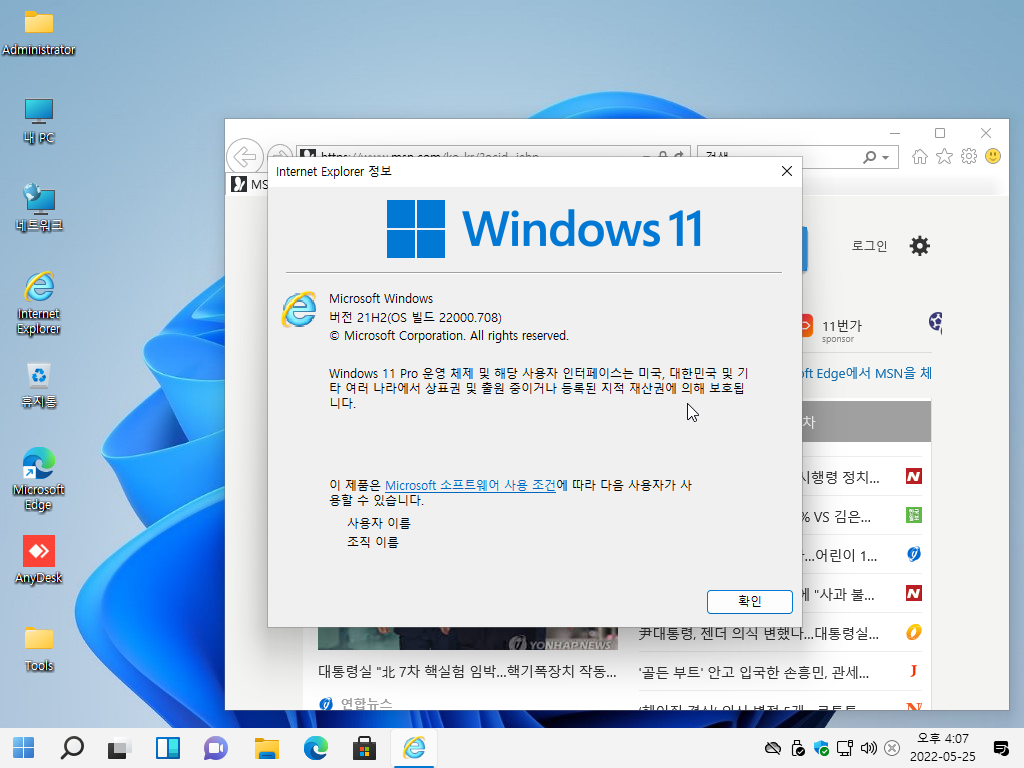Open headline 대통령실 "北 7차 핵실험 임박
1024x768 pixels.
(467, 672)
